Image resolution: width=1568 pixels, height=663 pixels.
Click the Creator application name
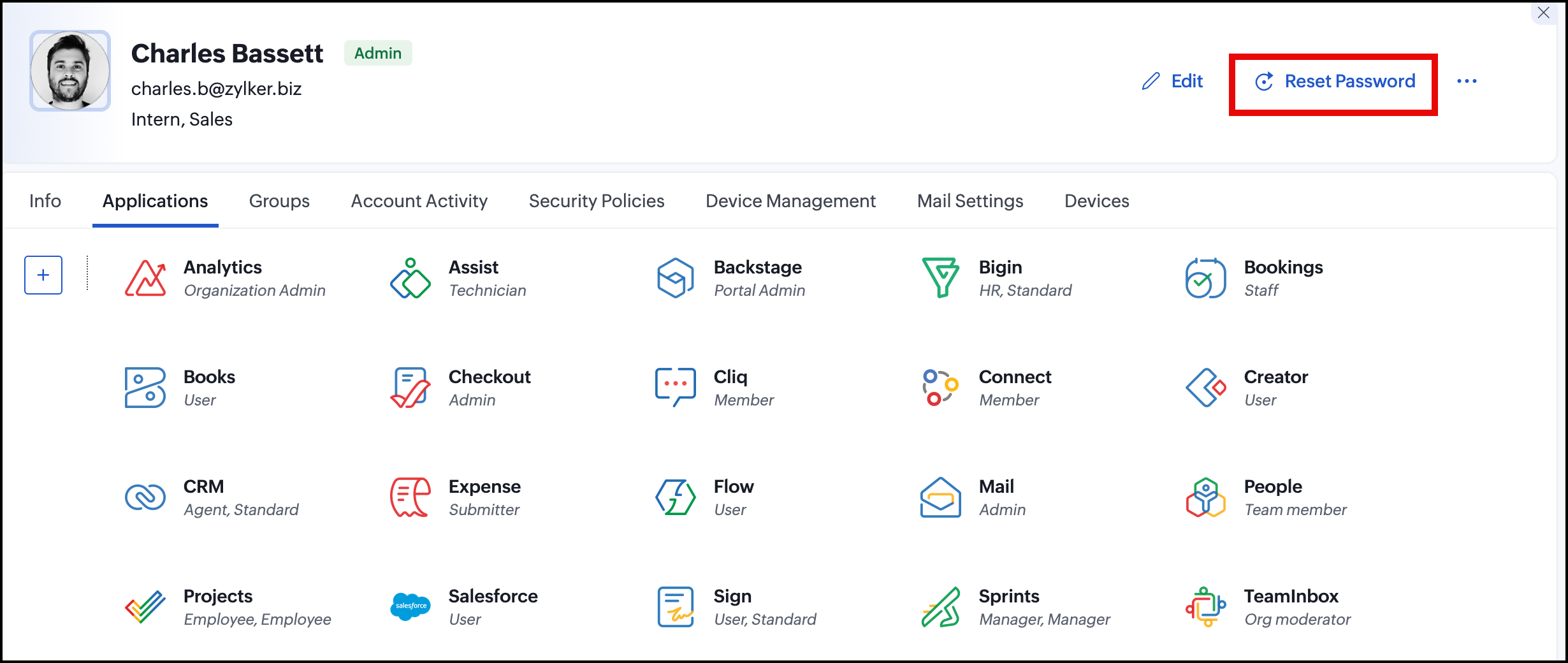tap(1276, 377)
